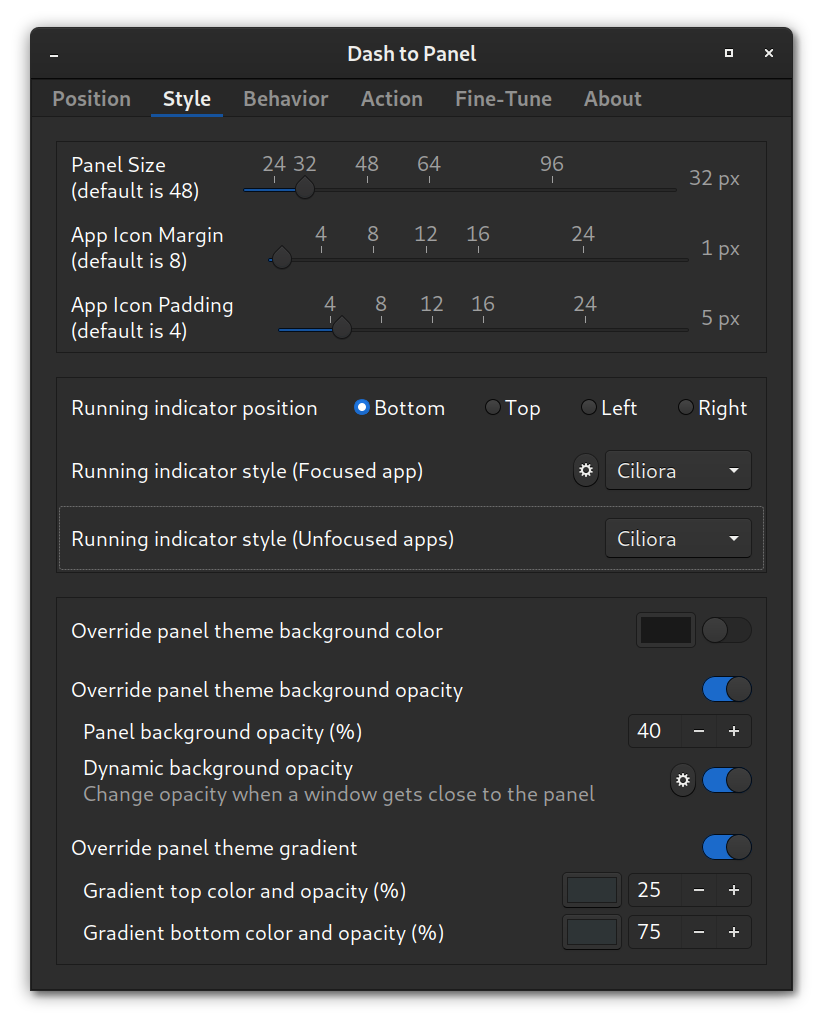827x1028 pixels.
Task: Go to the About tab
Action: coord(612,98)
